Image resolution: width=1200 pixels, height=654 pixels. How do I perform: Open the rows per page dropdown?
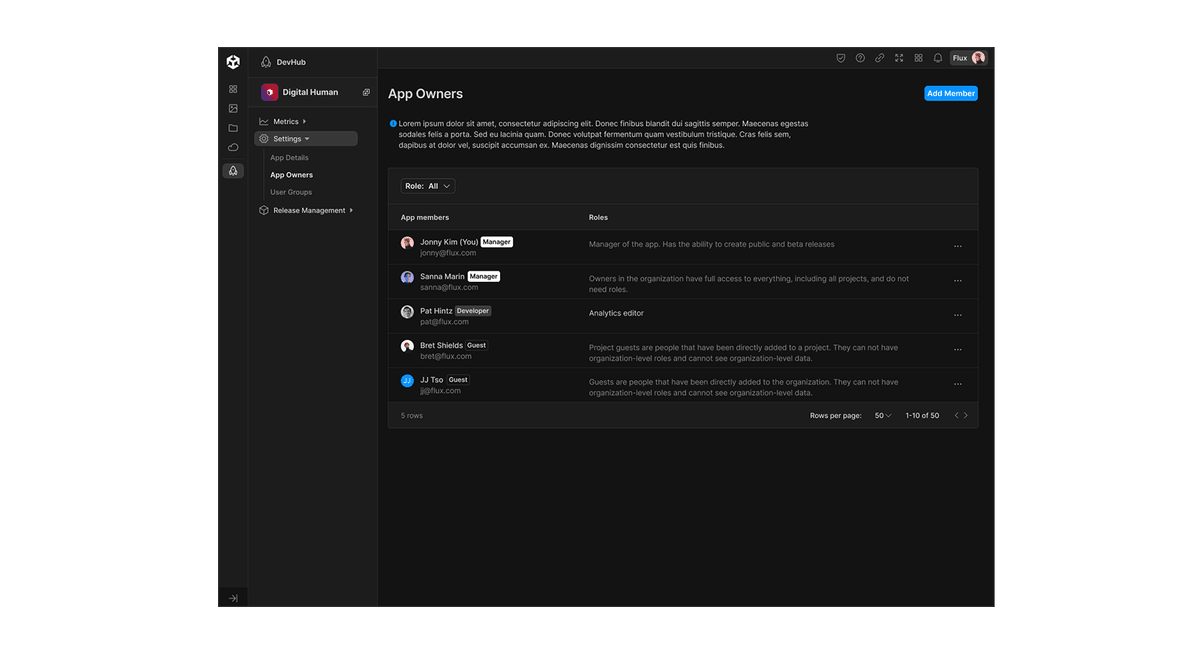[883, 415]
